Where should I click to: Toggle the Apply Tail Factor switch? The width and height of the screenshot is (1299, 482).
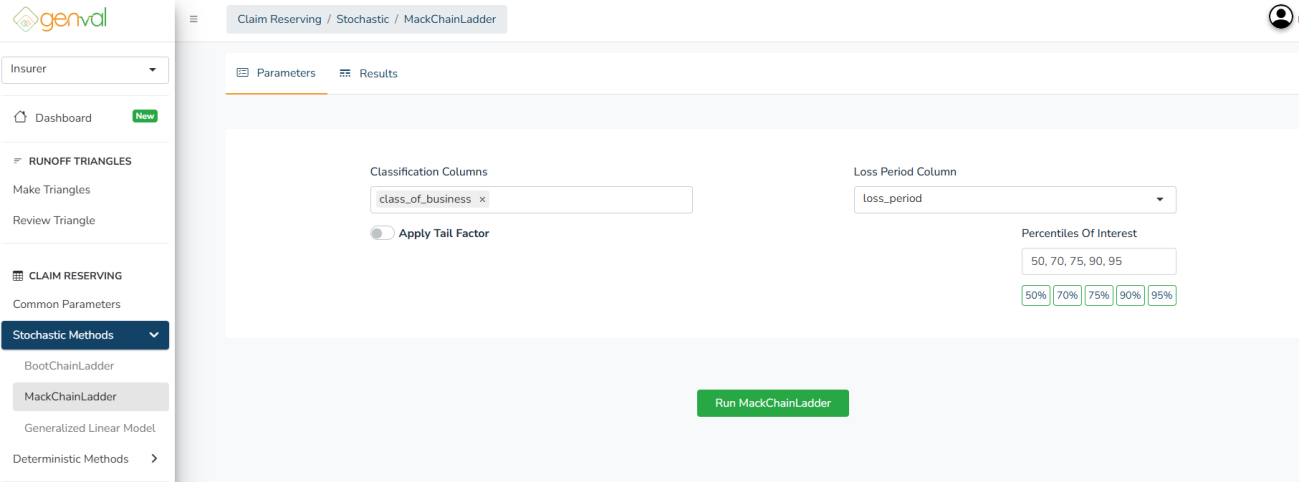[382, 233]
